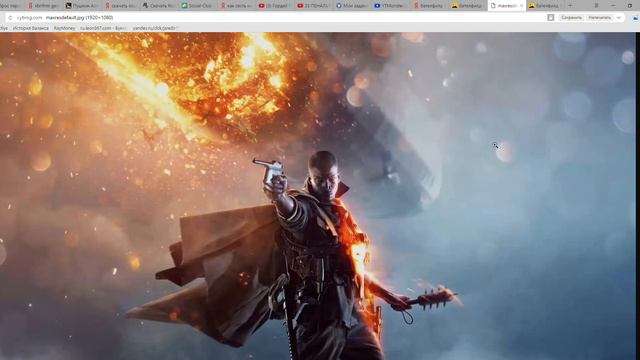
Task: Switch to the Мои задачи tab
Action: click(x=351, y=6)
